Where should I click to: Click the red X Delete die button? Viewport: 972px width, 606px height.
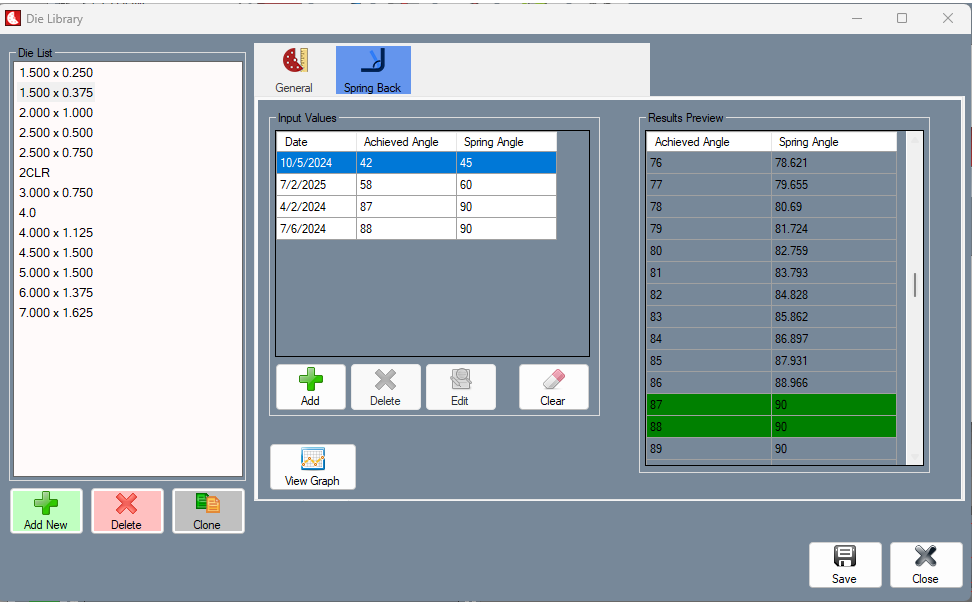[127, 511]
